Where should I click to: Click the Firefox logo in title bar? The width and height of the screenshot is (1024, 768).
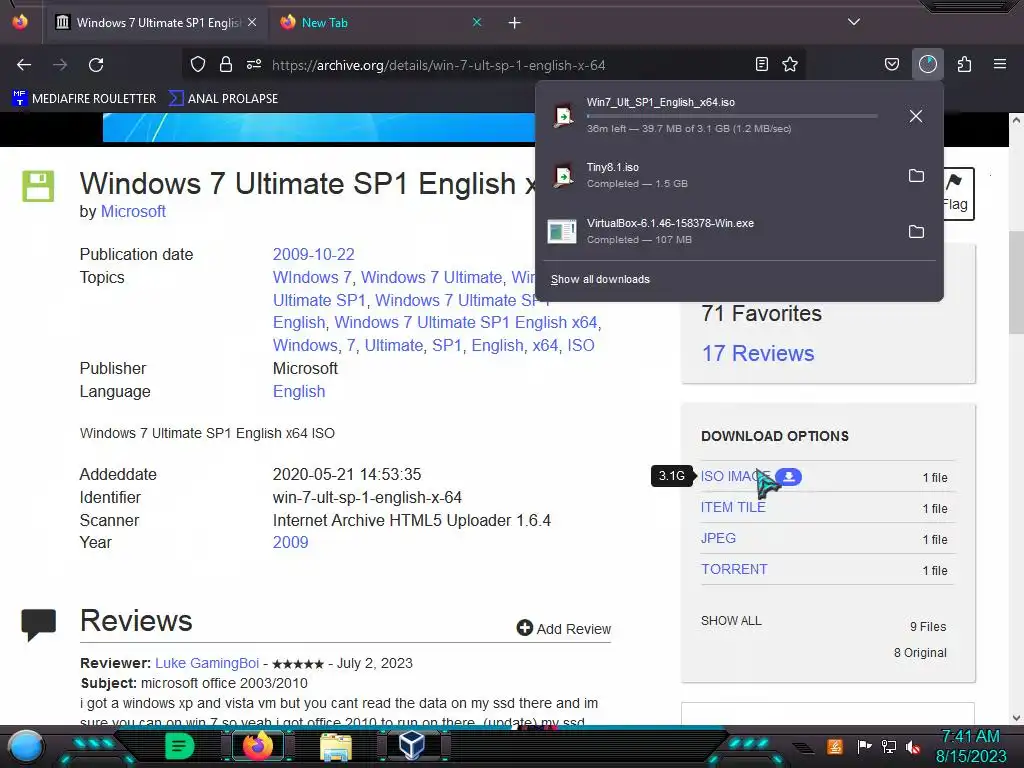(20, 22)
